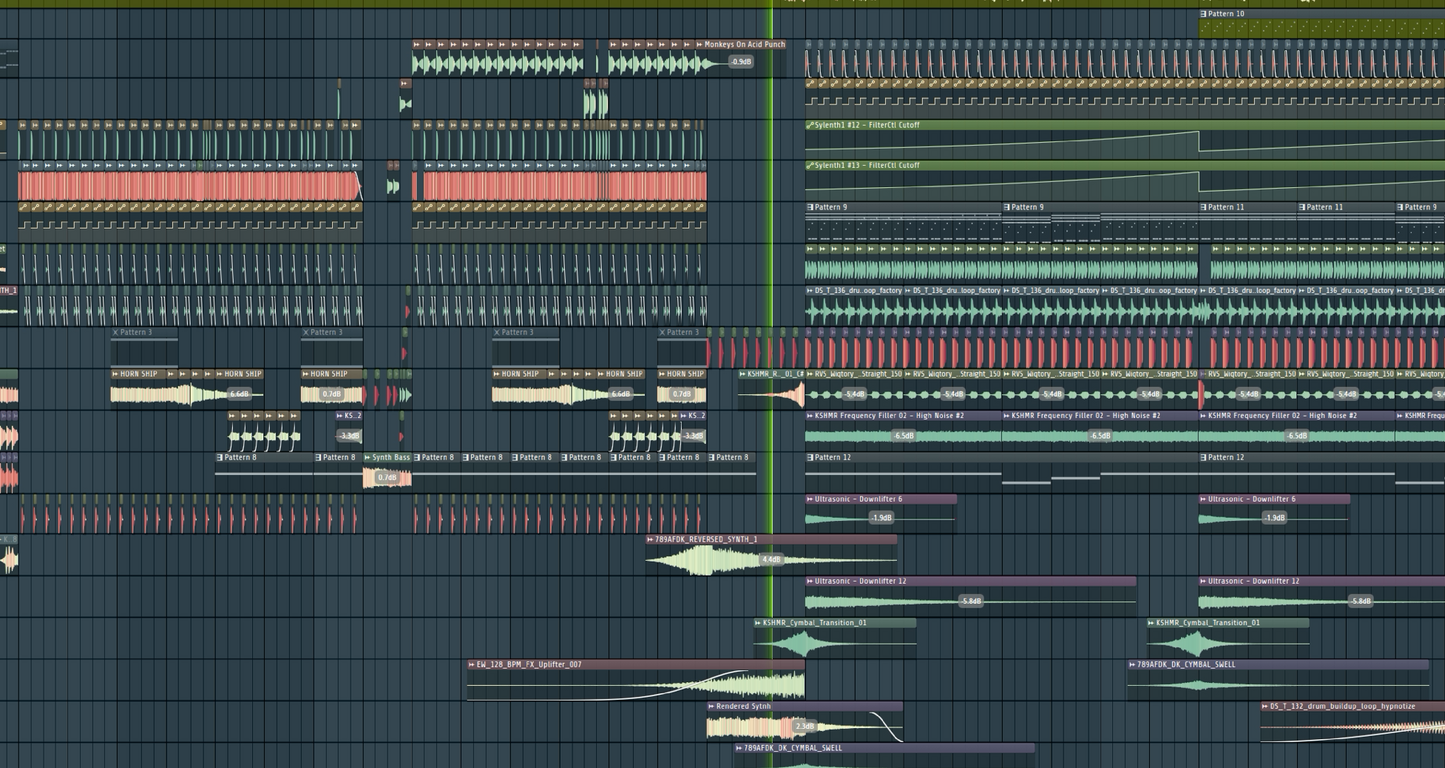
Task: Click the drop point in Sylenth1 #12 automation envelope
Action: pos(1199,141)
